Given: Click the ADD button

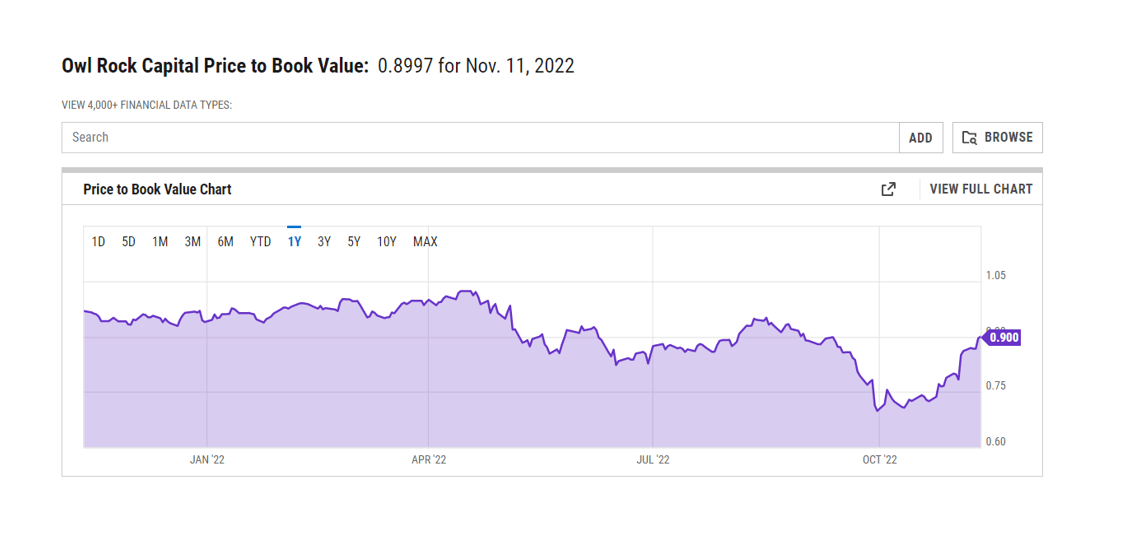Looking at the screenshot, I should pos(921,138).
